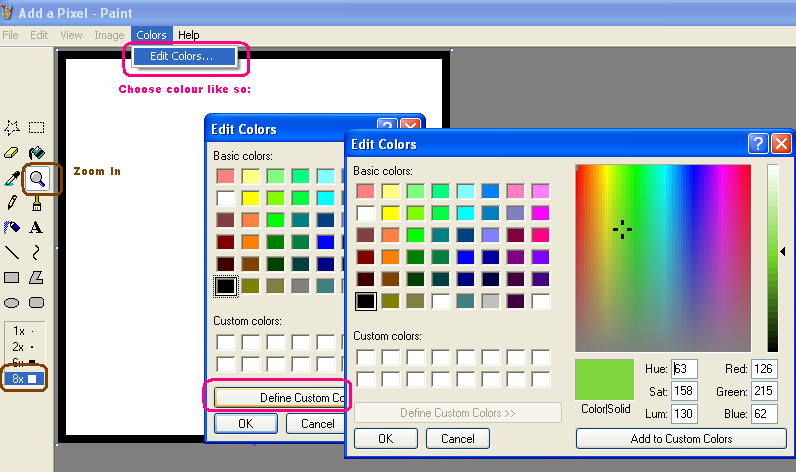Select the Free-Form Select star tool
This screenshot has width=796, height=472.
coord(12,127)
